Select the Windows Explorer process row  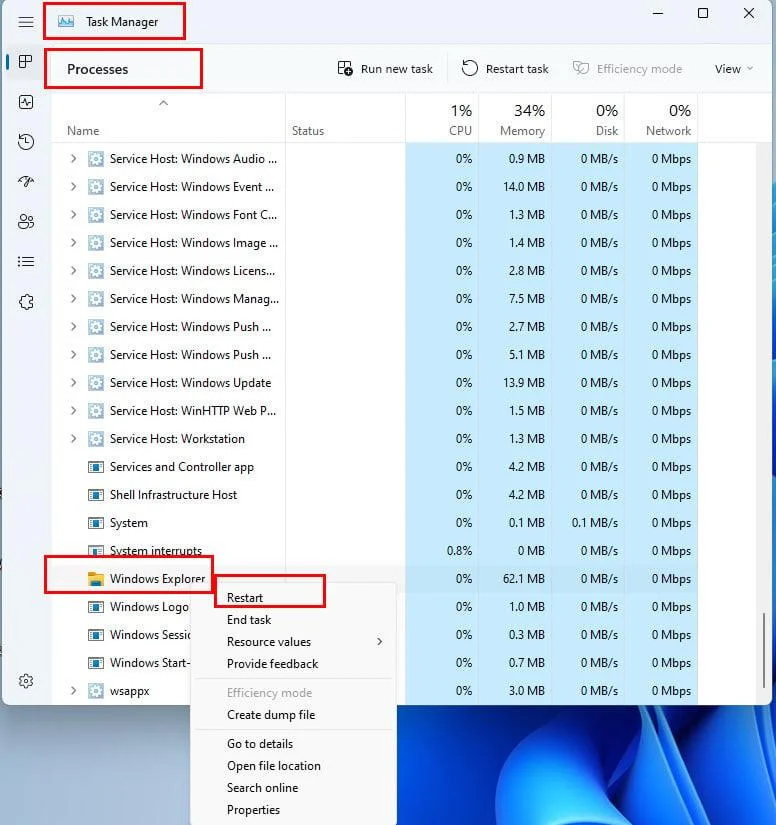pos(375,579)
